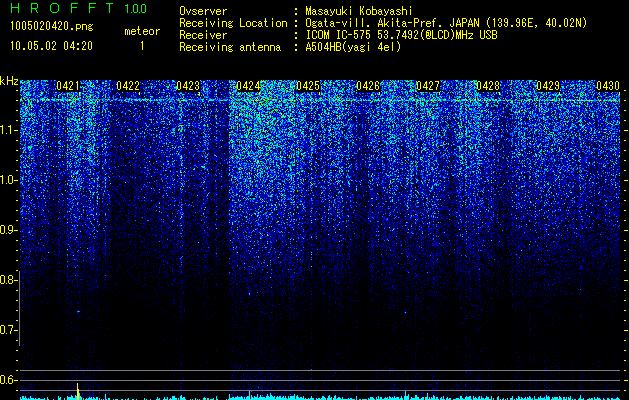Click the meteor count value 1
Image resolution: width=629 pixels, height=400 pixels.
[x=142, y=47]
